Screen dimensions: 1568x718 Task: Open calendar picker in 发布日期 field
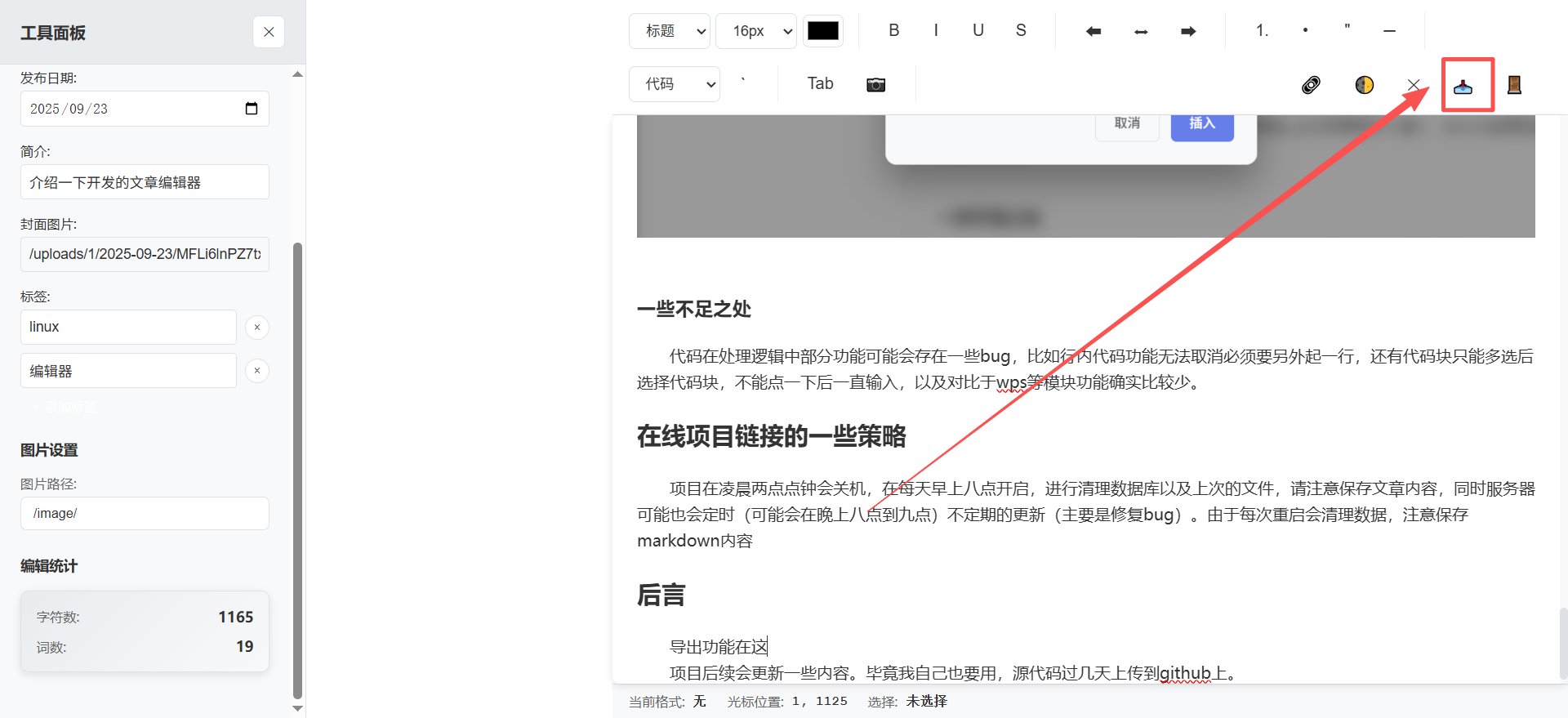point(252,109)
